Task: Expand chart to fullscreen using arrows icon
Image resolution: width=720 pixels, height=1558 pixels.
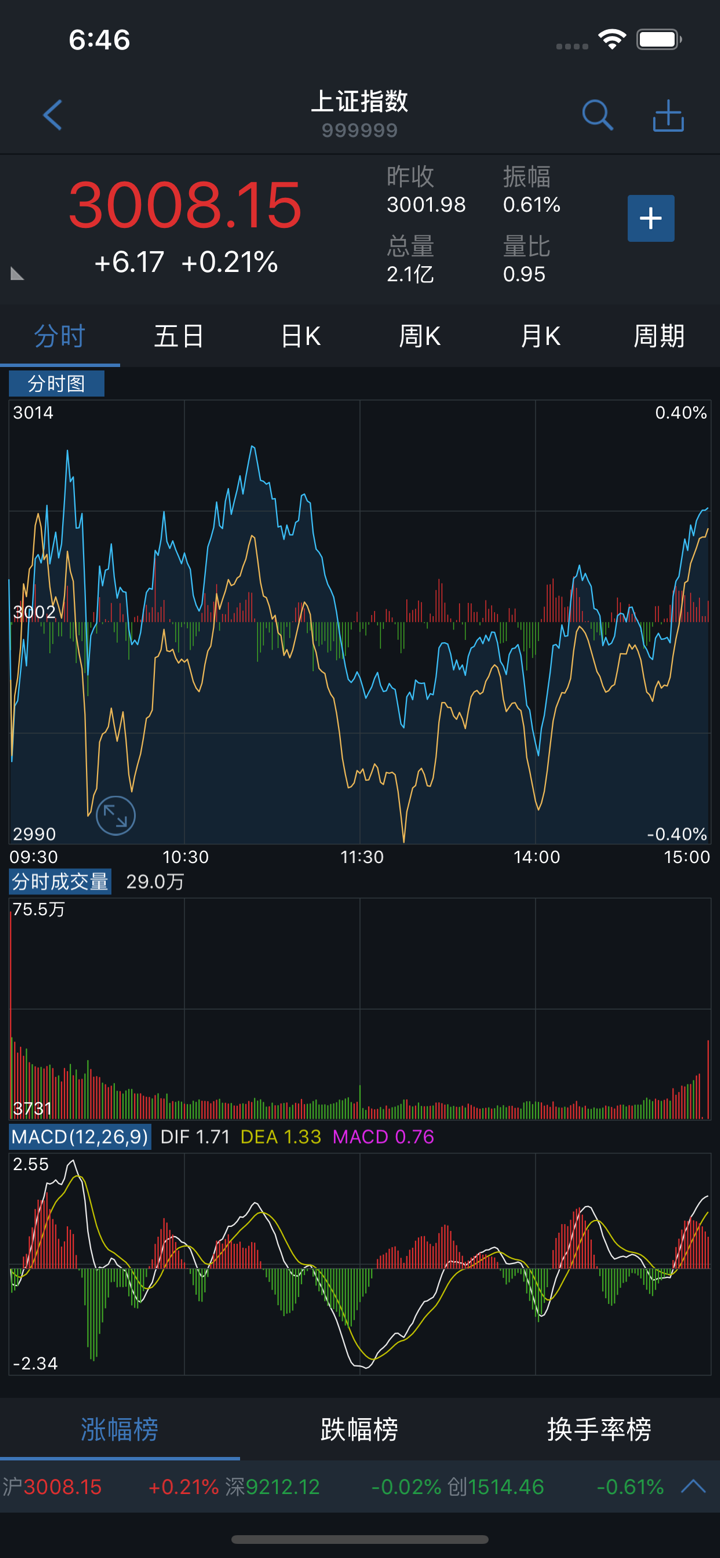Action: (116, 816)
